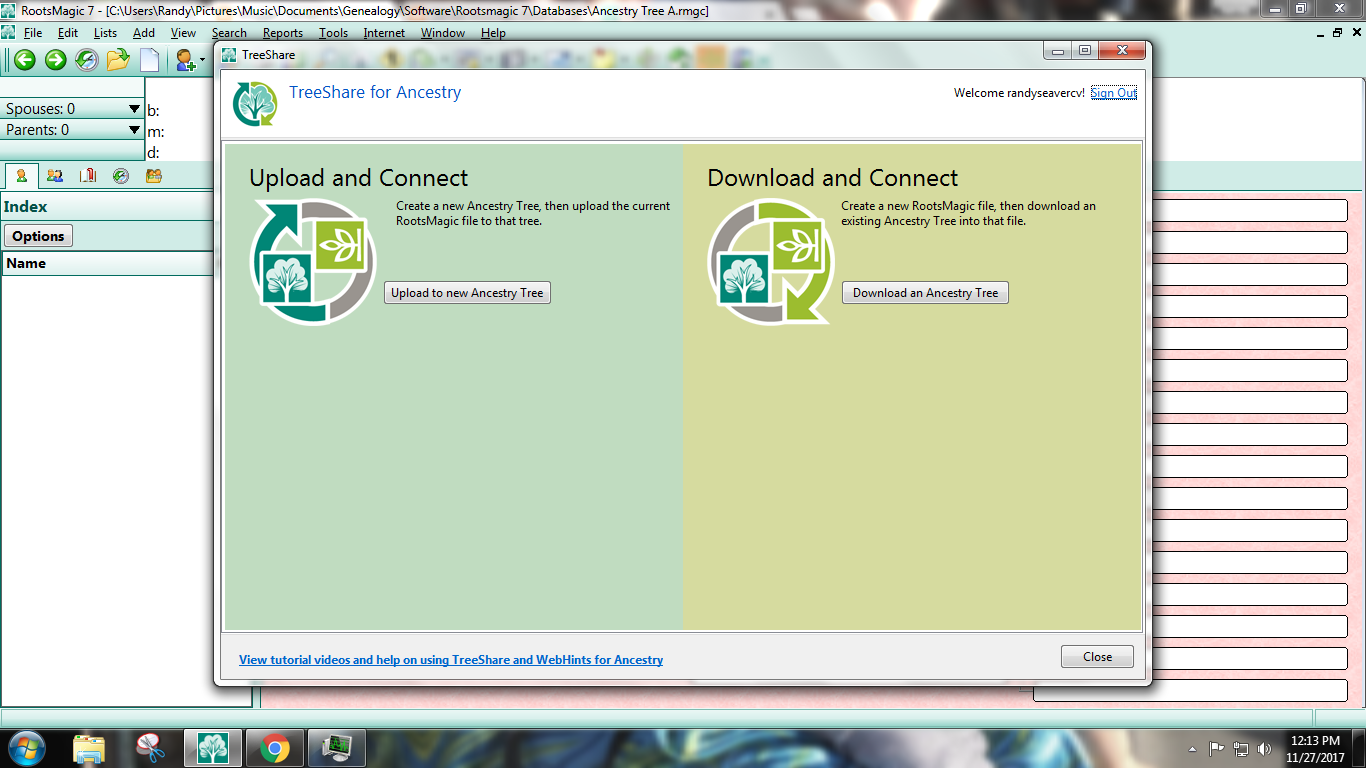Click the volume speaker tray icon
The image size is (1366, 768).
click(x=1265, y=748)
